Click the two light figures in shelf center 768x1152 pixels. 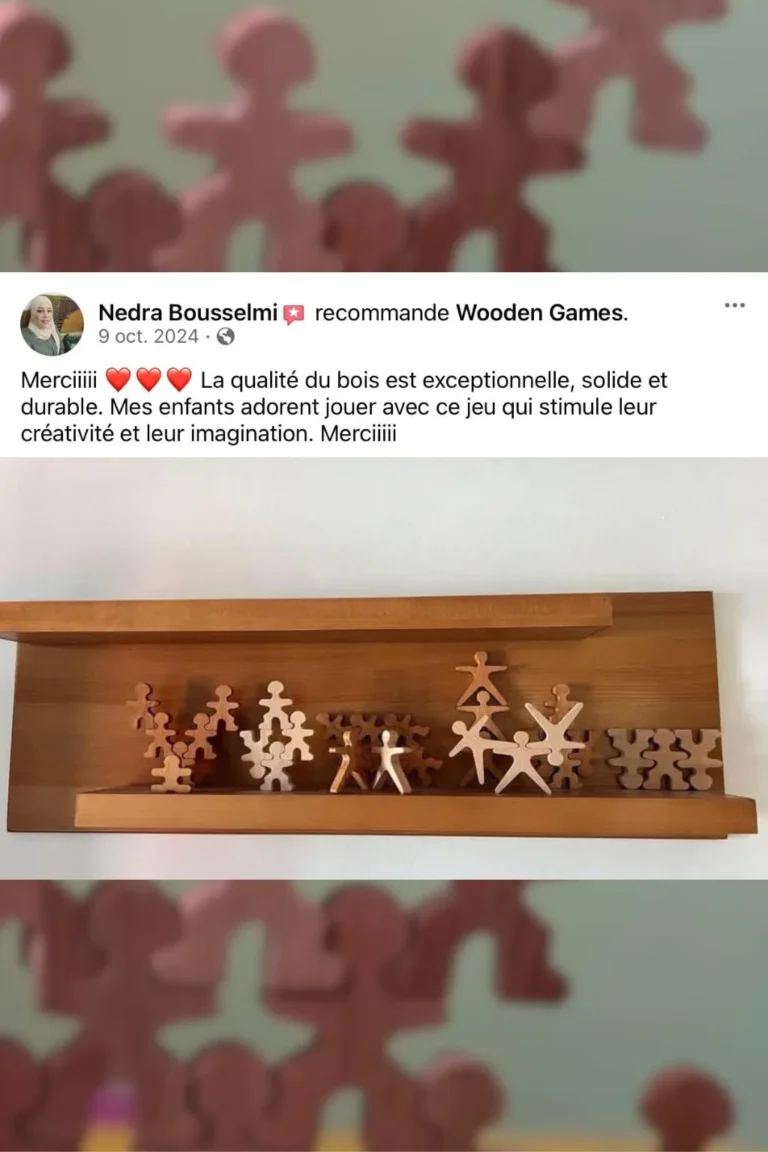369,762
